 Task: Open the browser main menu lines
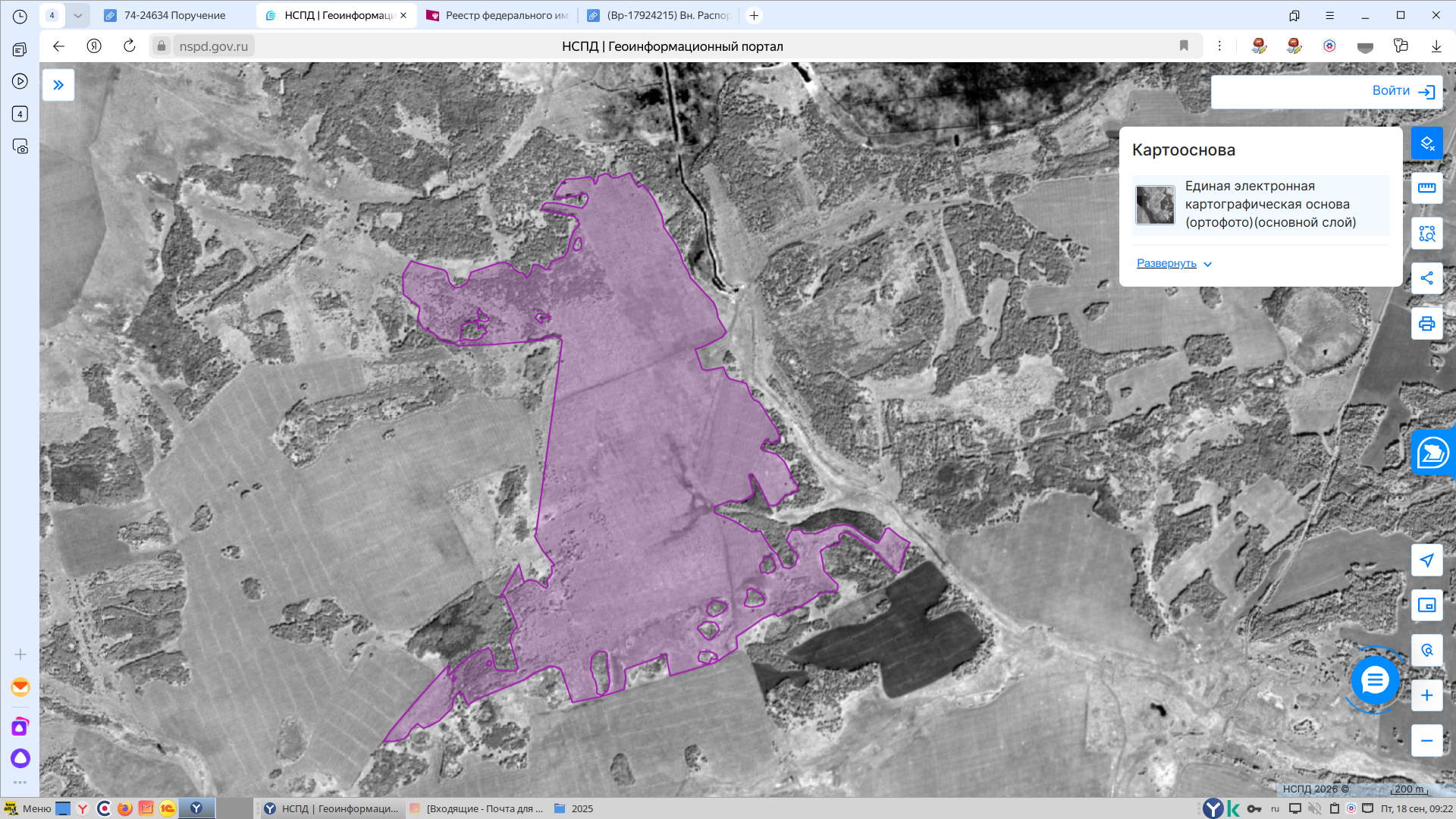tap(1329, 15)
